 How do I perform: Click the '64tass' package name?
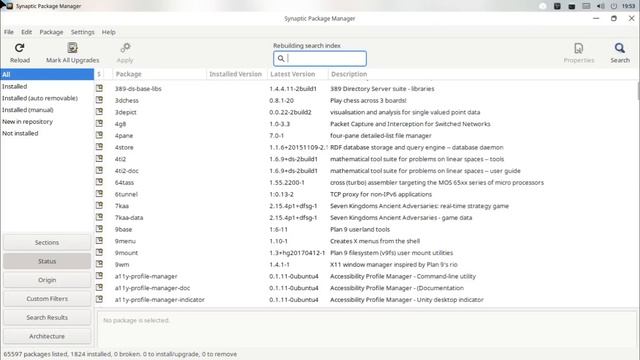pyautogui.click(x=124, y=182)
